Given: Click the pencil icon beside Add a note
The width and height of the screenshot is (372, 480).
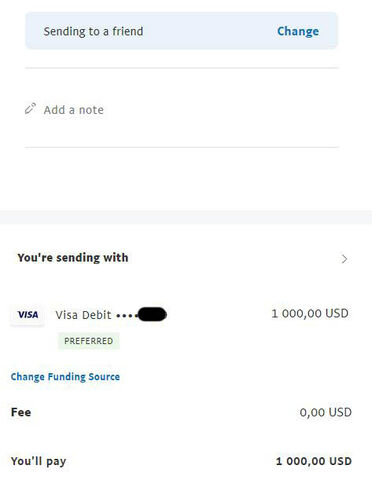Looking at the screenshot, I should pyautogui.click(x=30, y=109).
